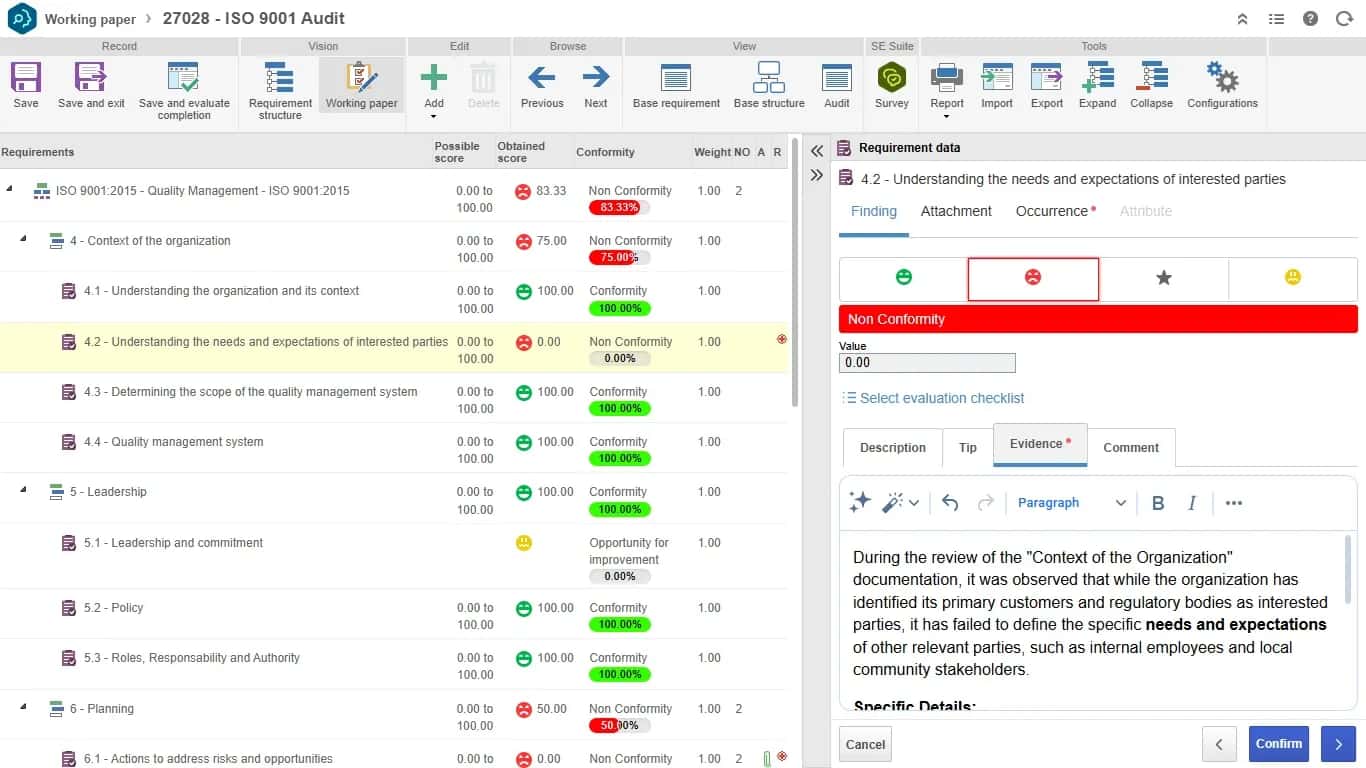Open the Requirement structure view

click(280, 78)
